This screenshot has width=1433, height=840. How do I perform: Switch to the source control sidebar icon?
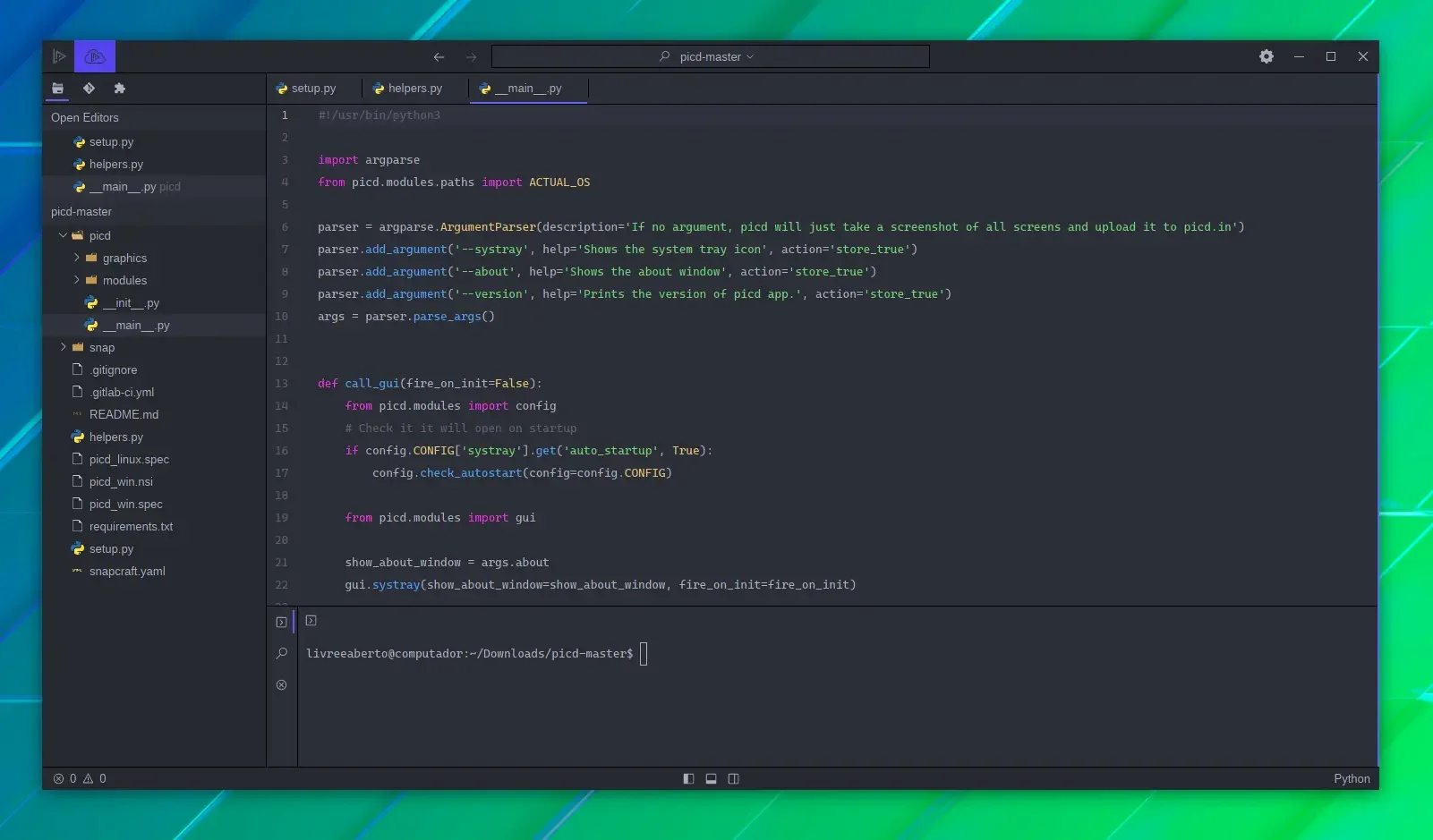pyautogui.click(x=89, y=88)
